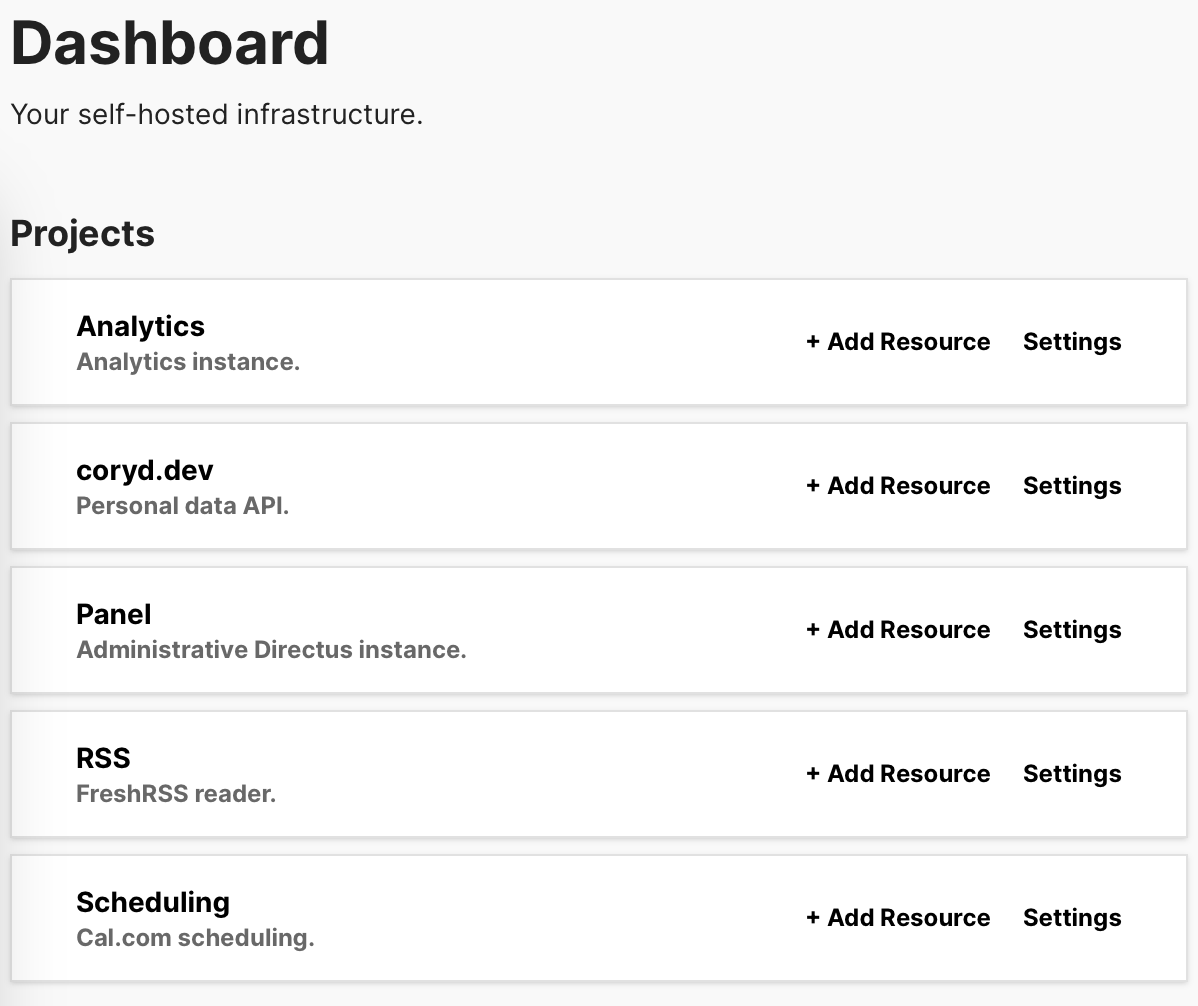This screenshot has height=1006, width=1198.
Task: Open Settings for the Analytics project
Action: pos(1071,342)
